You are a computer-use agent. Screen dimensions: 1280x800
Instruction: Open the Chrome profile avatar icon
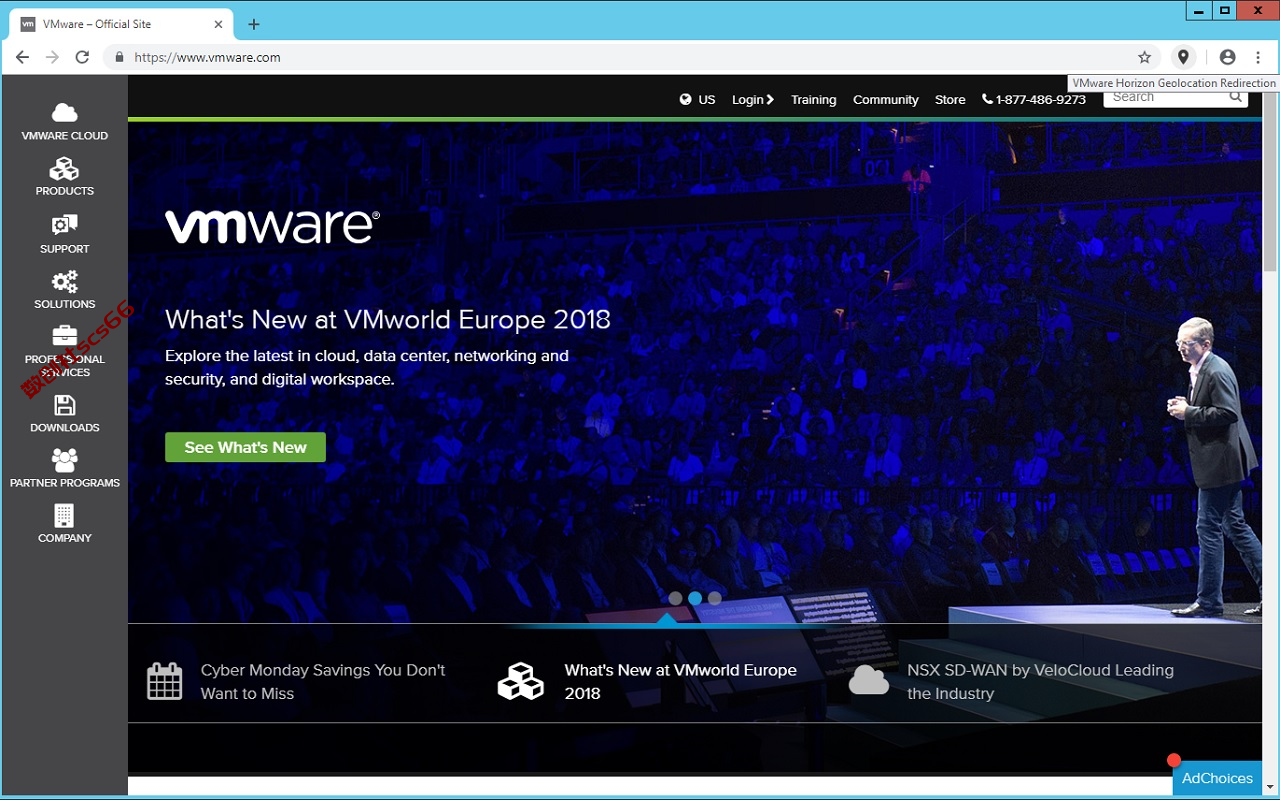(1228, 57)
